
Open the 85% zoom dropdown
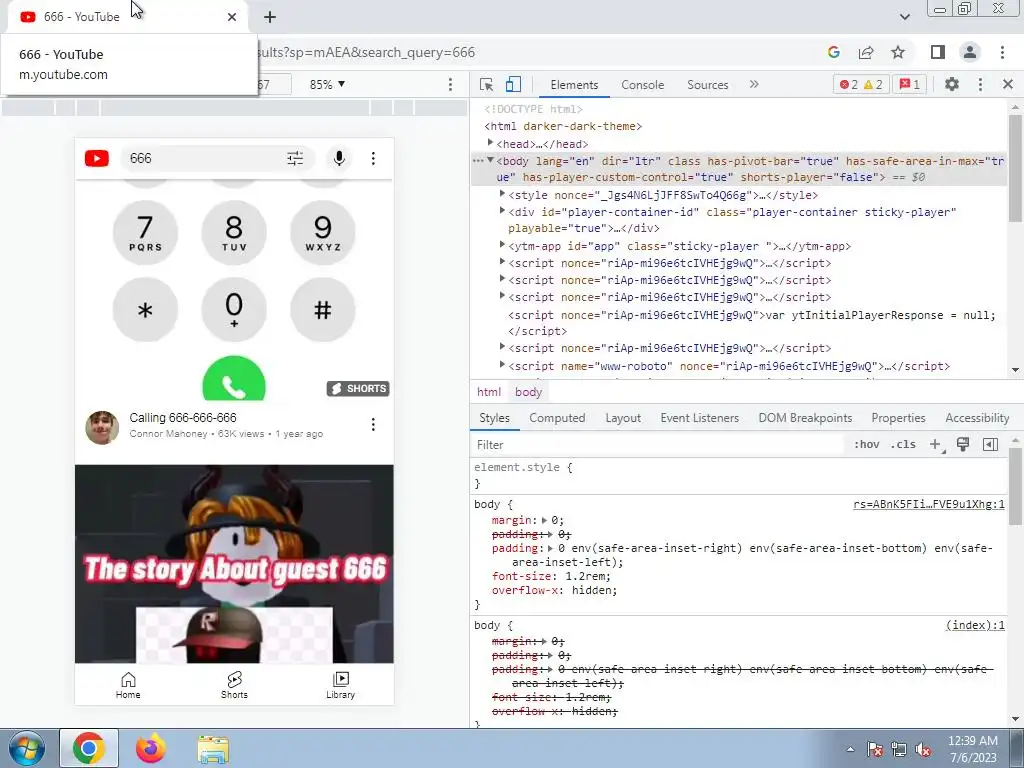pos(327,84)
